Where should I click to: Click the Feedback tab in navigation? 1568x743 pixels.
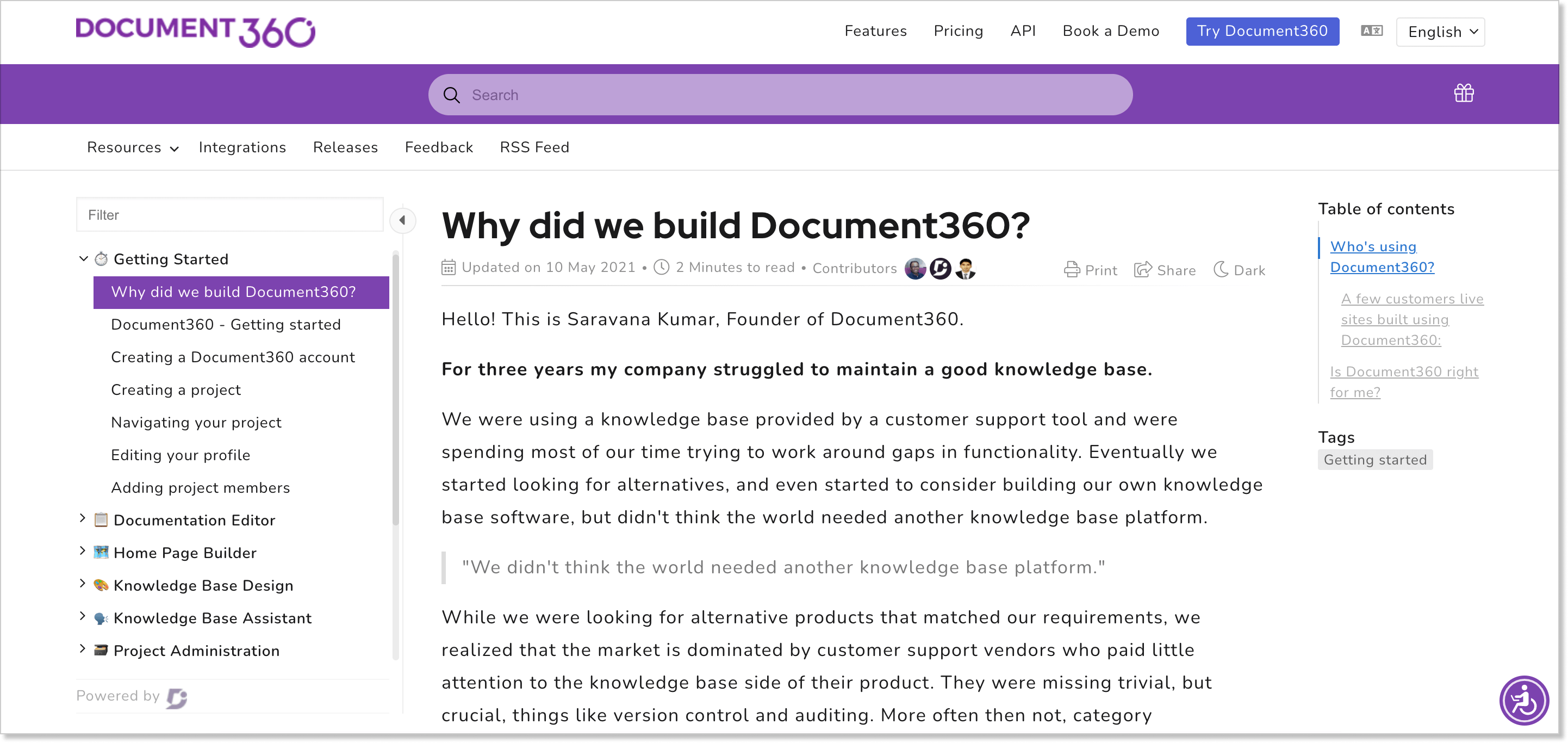pyautogui.click(x=438, y=148)
